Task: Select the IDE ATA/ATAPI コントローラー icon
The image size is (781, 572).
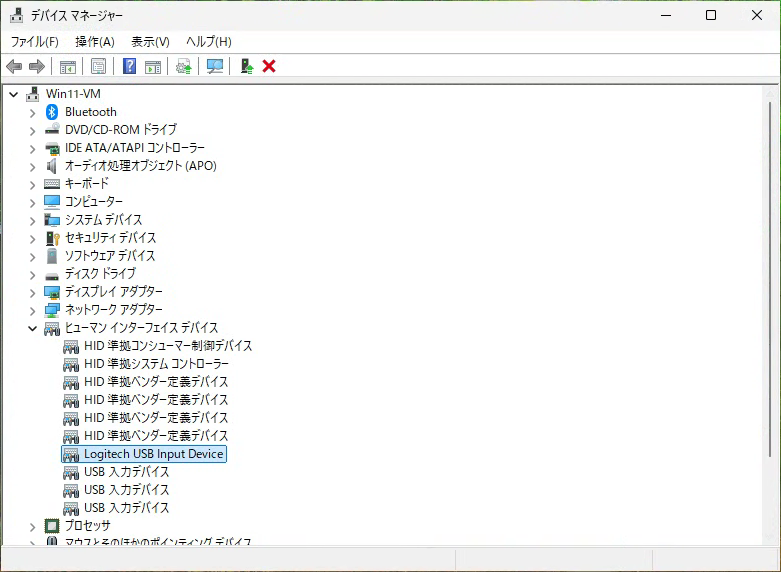Action: [52, 148]
